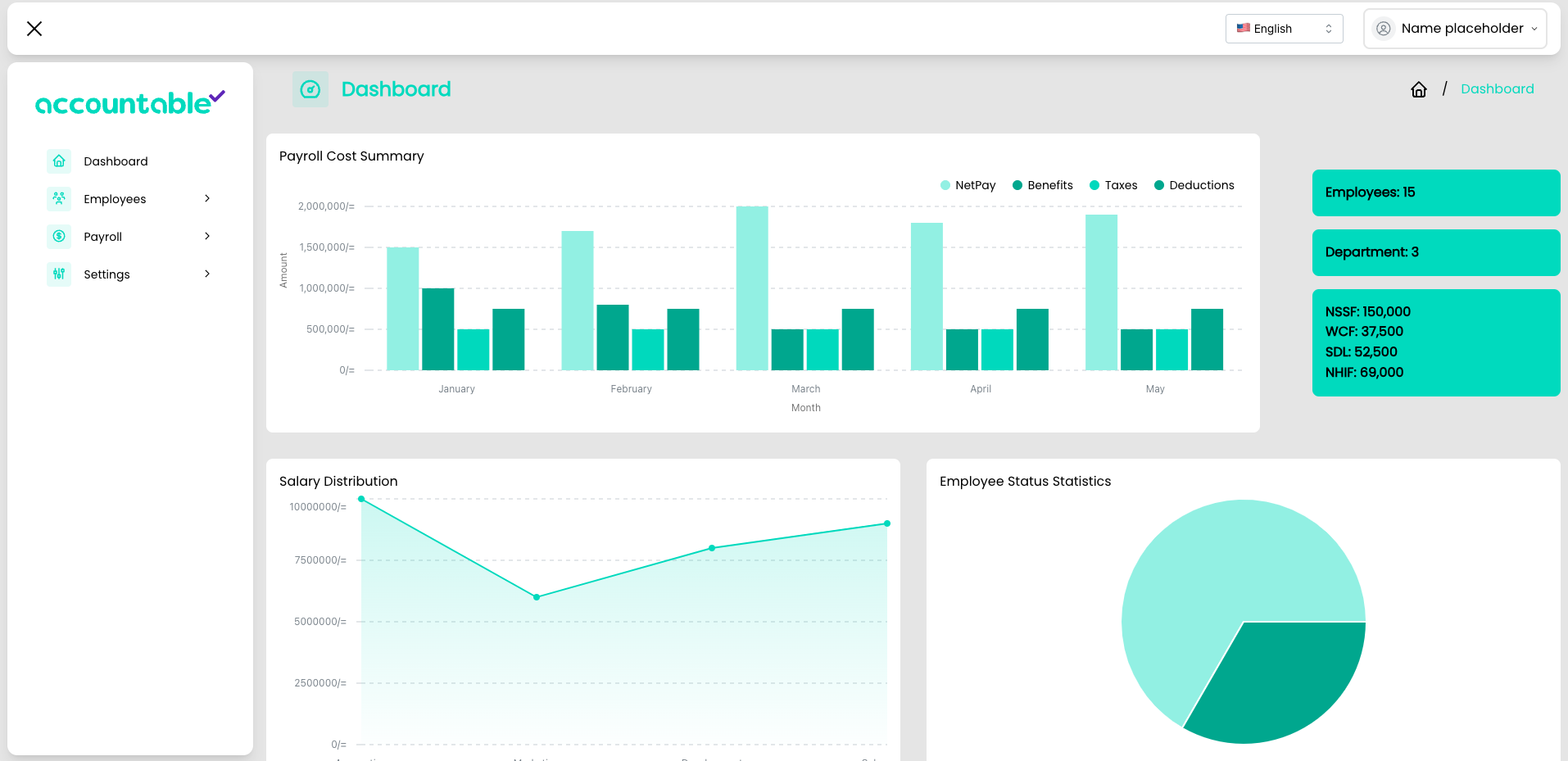Click the home icon in breadcrumb
This screenshot has width=1568, height=761.
[1419, 89]
